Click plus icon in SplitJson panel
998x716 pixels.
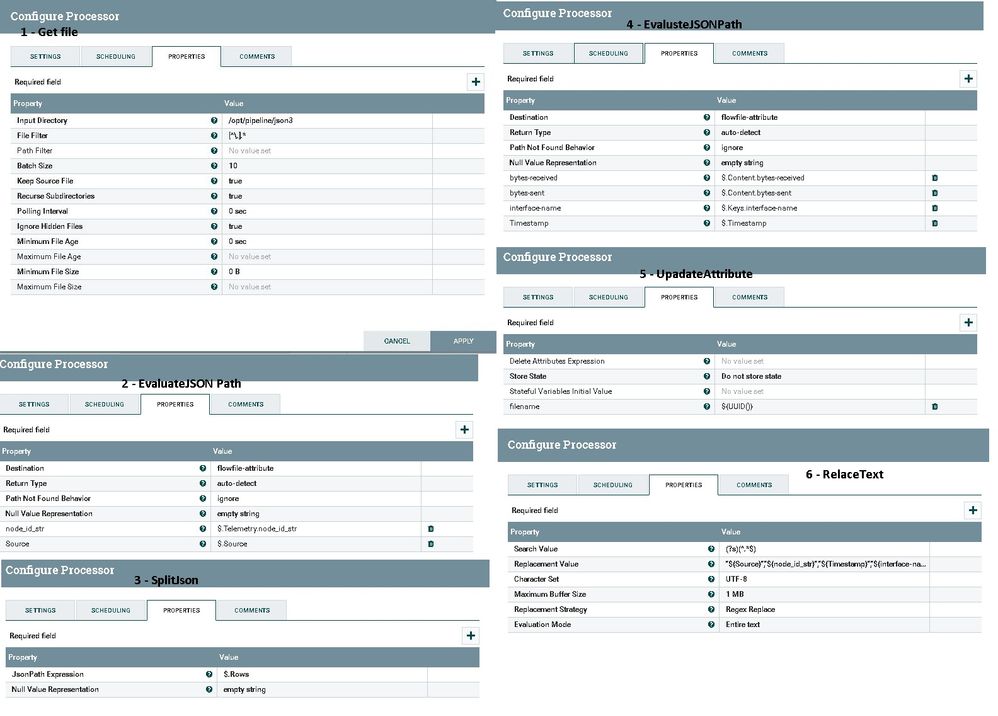470,636
